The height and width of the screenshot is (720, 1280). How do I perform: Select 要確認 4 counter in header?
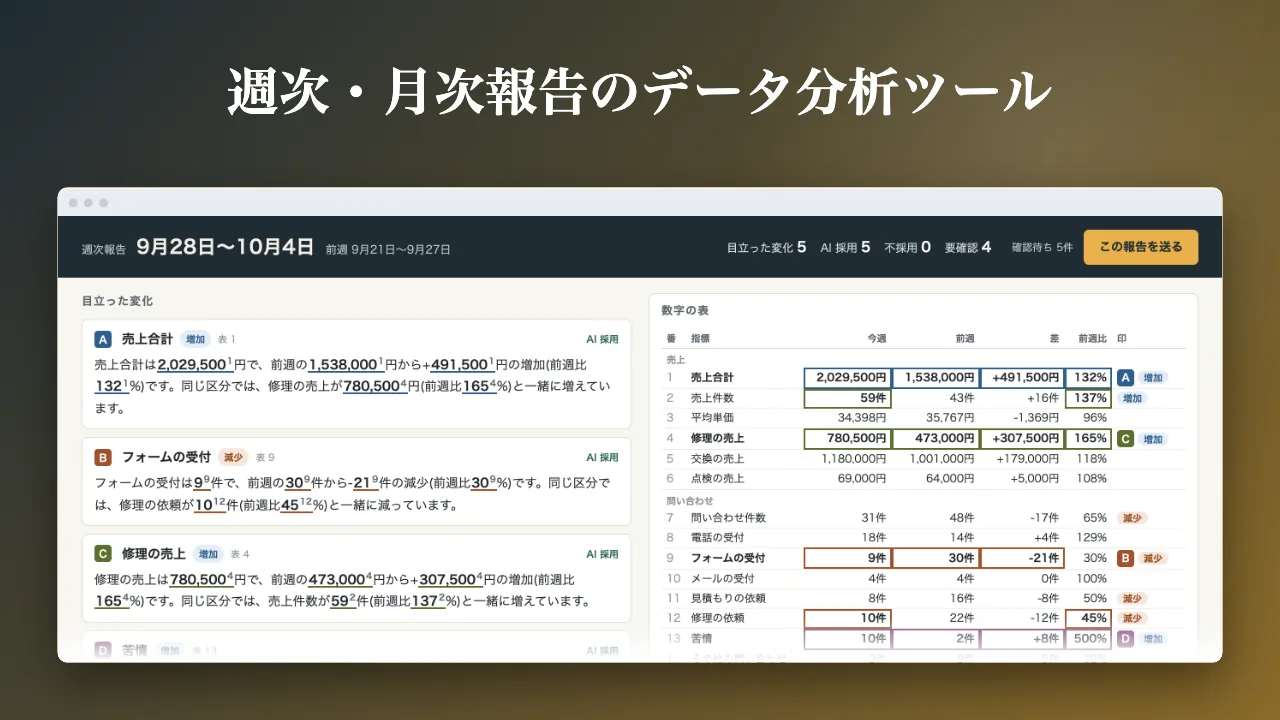coord(968,247)
